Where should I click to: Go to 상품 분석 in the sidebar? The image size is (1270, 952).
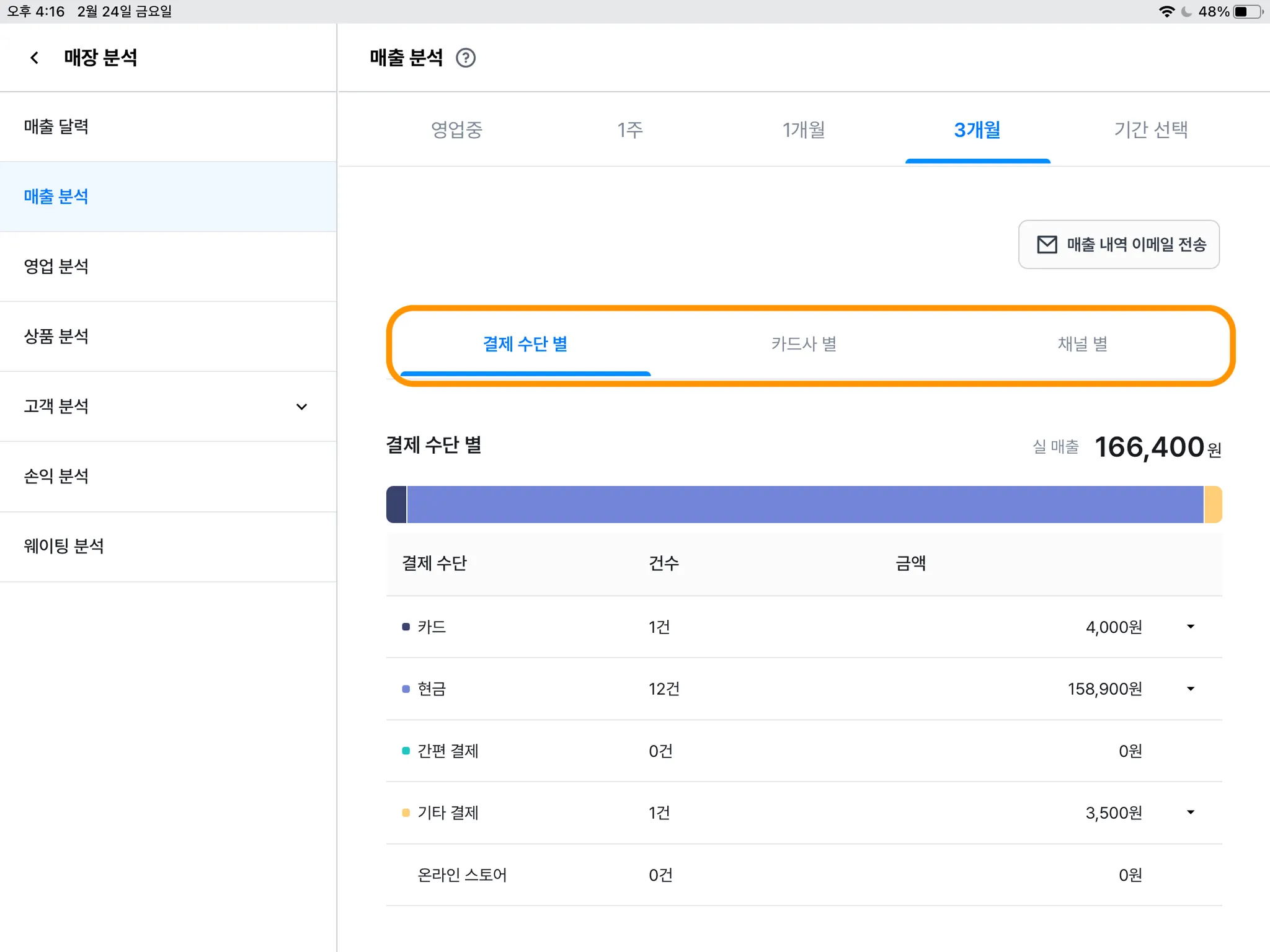[x=56, y=336]
